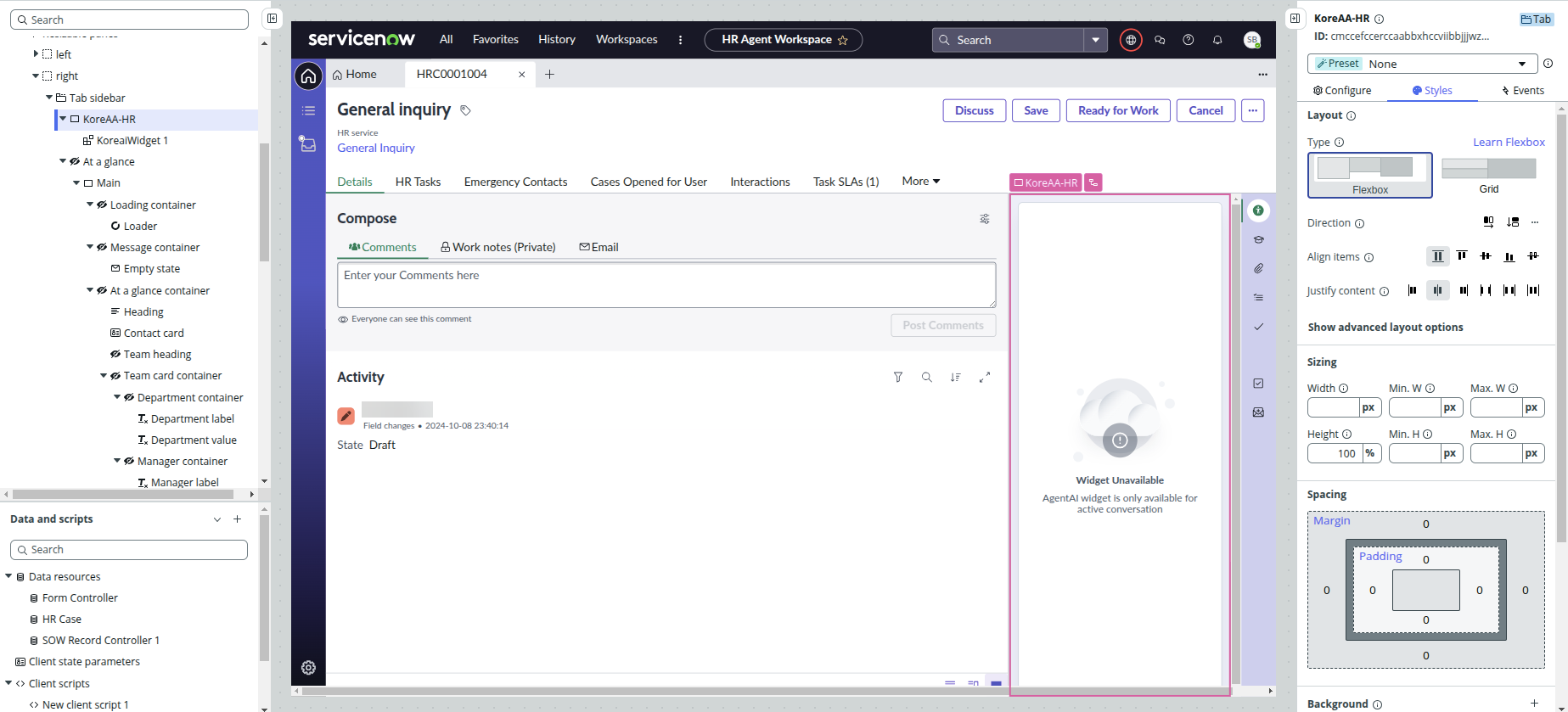Switch to the Events tab
The width and height of the screenshot is (1568, 712).
[x=1522, y=91]
